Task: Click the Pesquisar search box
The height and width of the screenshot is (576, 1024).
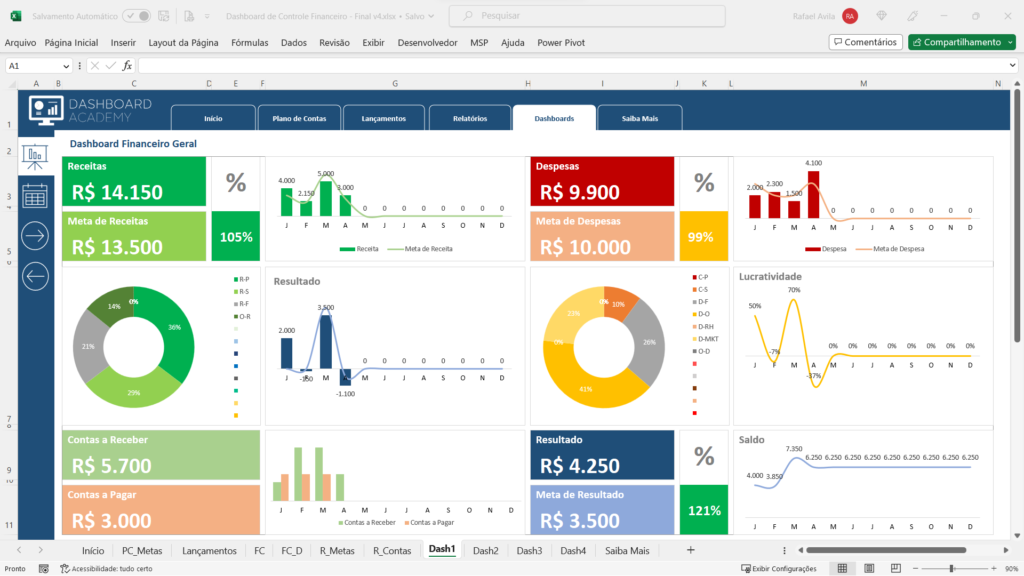Action: pyautogui.click(x=587, y=16)
